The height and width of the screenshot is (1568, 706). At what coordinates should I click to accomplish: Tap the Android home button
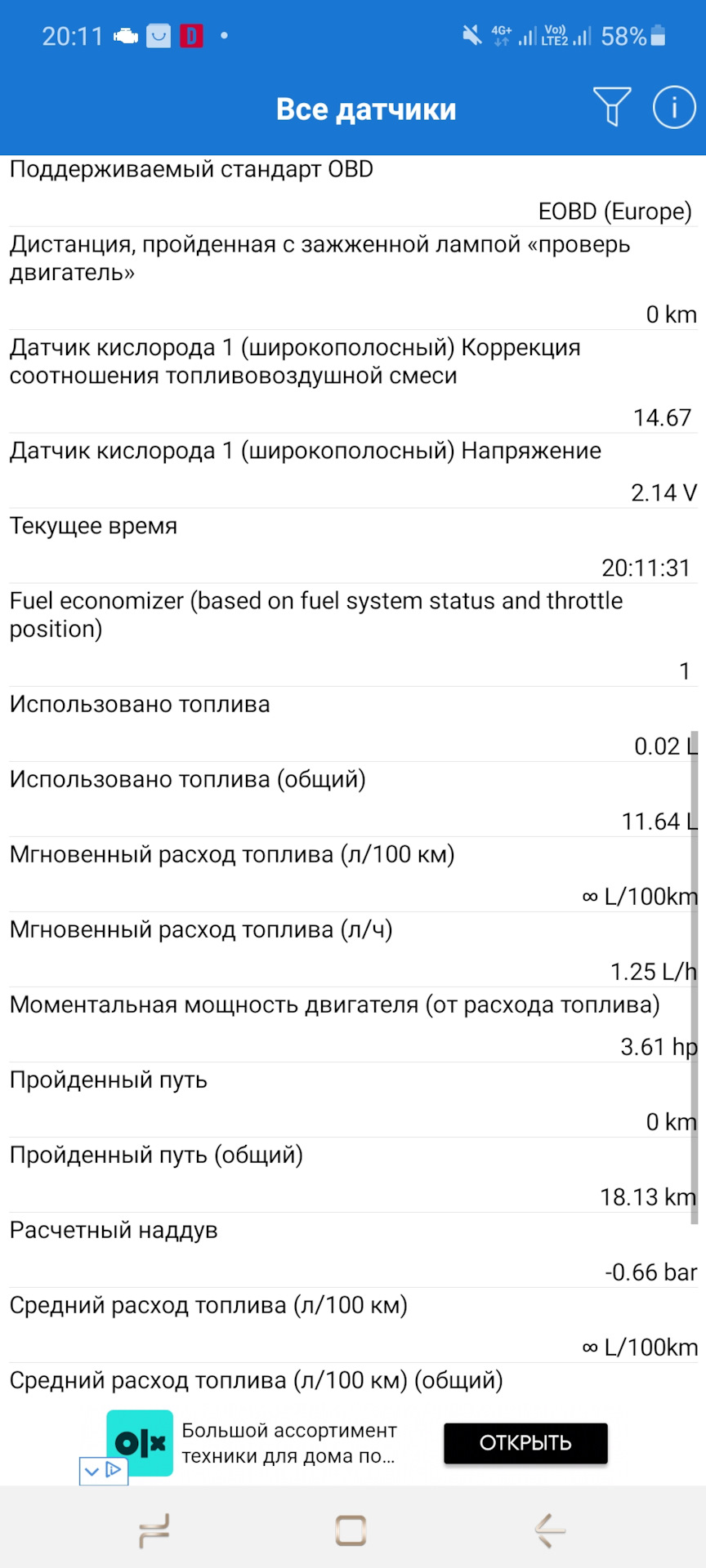351,1530
